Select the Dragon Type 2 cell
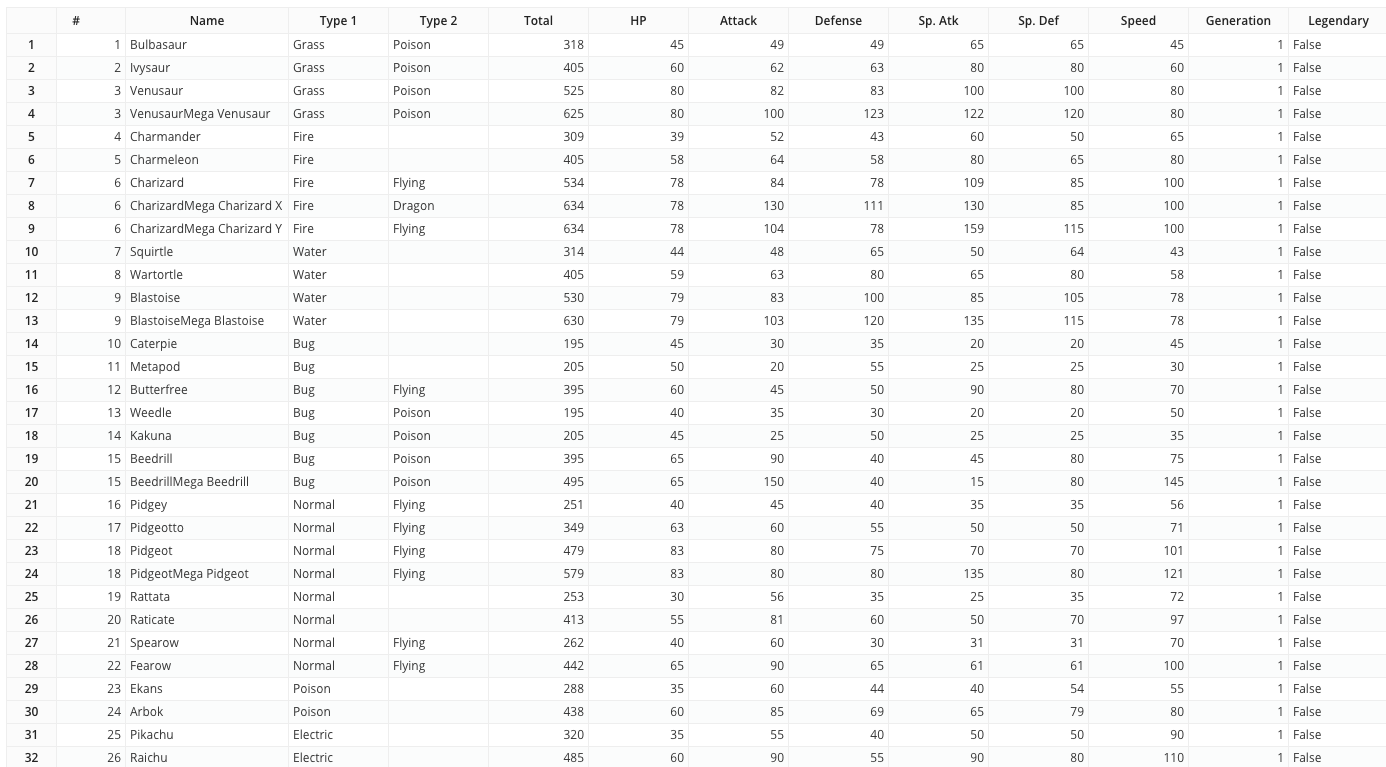1386x767 pixels. (x=414, y=206)
